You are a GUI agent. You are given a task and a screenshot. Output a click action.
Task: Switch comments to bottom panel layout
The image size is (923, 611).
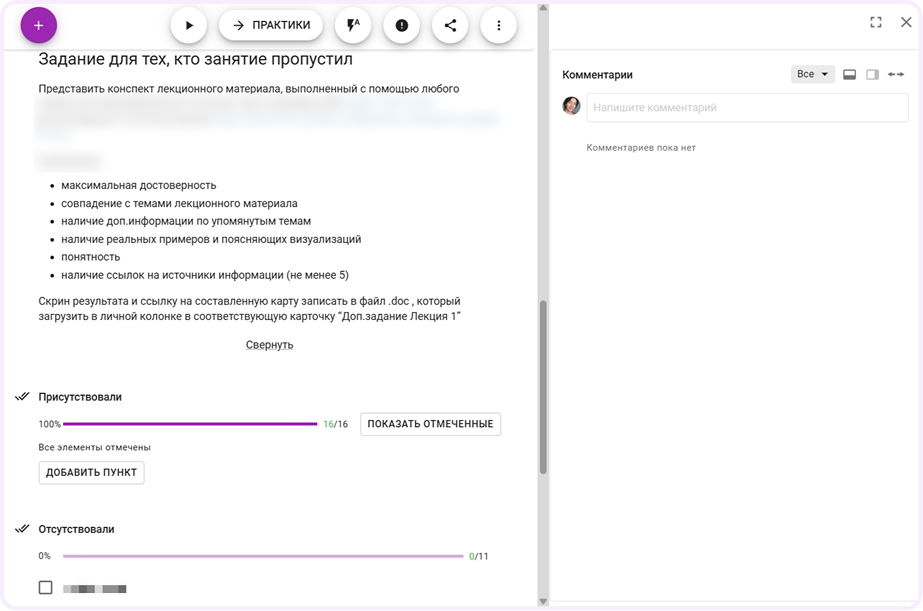click(x=850, y=75)
